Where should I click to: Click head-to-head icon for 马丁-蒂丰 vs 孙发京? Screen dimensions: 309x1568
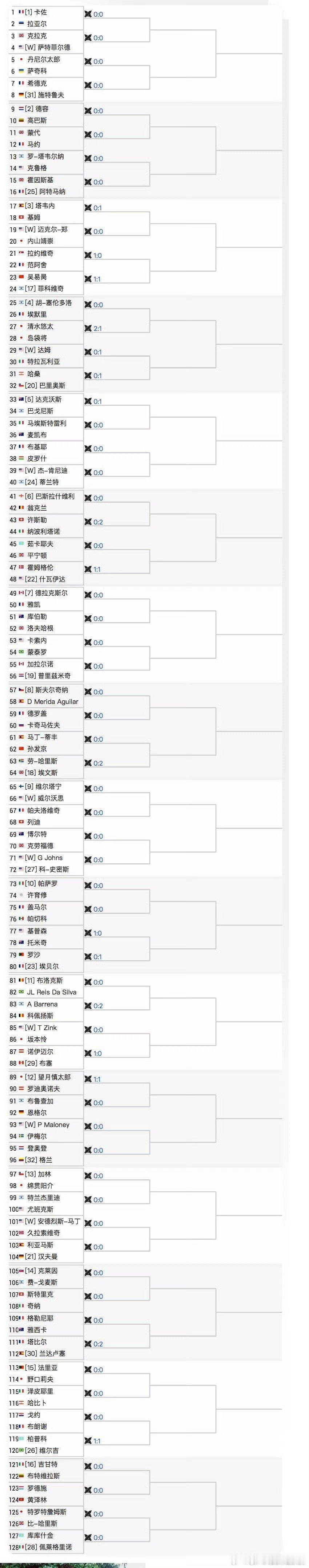point(88,739)
